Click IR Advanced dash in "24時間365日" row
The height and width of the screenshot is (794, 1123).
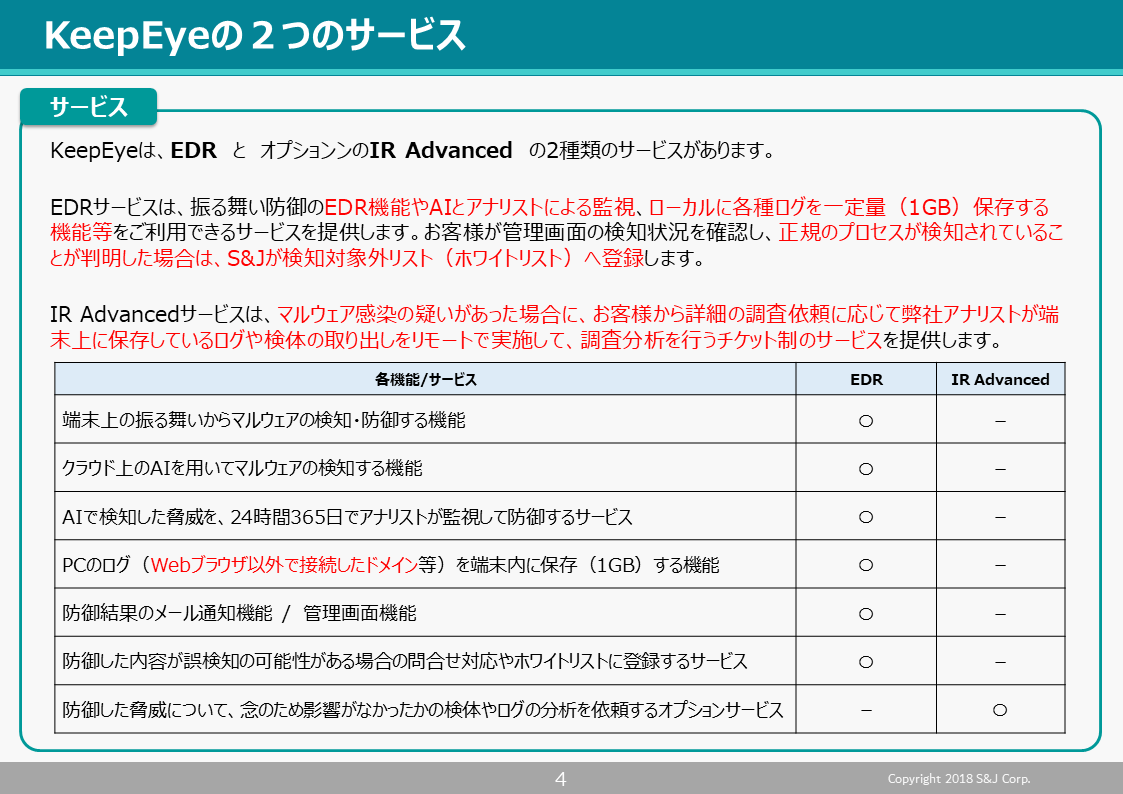pyautogui.click(x=1001, y=517)
